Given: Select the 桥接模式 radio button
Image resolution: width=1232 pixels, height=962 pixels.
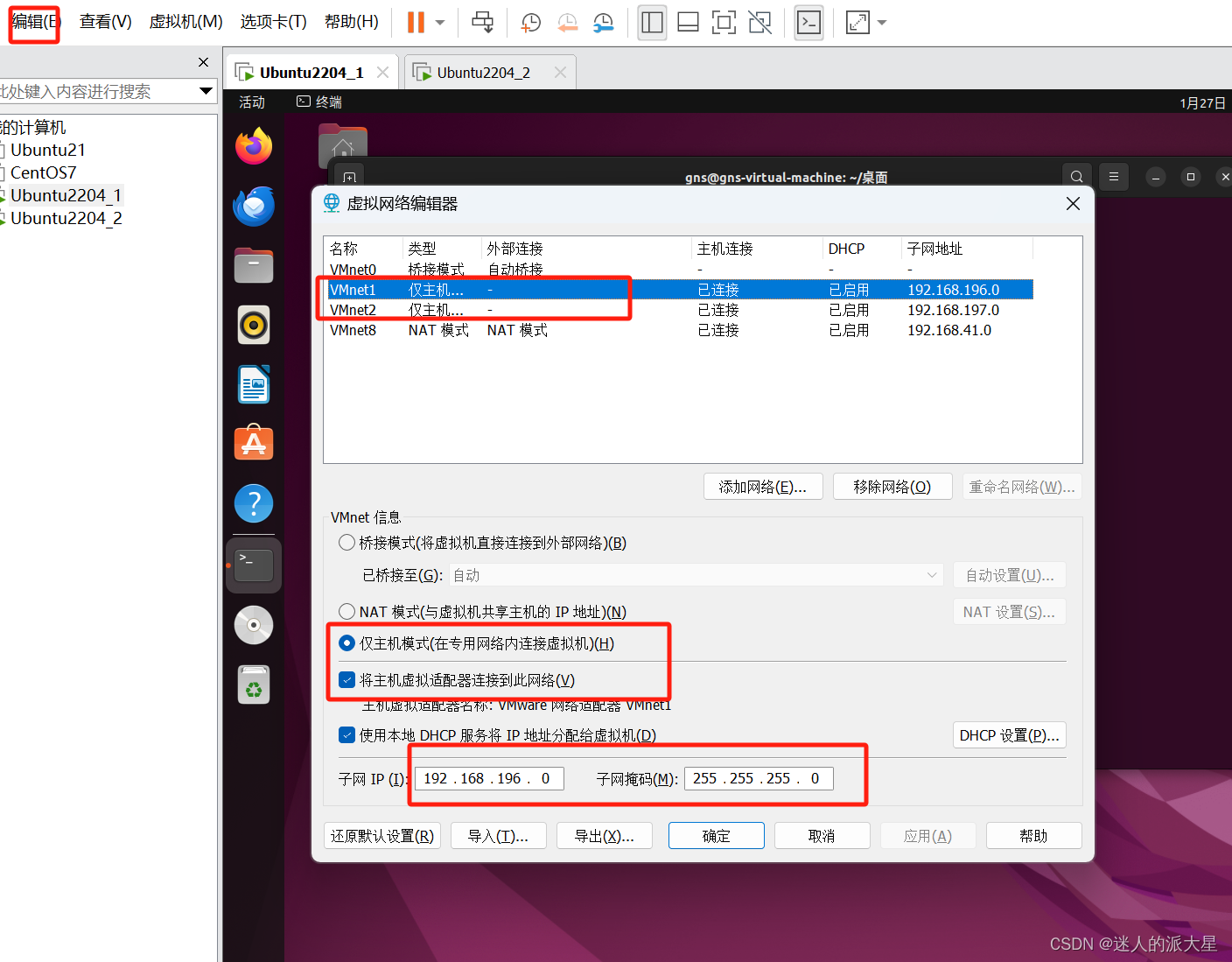Looking at the screenshot, I should (347, 543).
